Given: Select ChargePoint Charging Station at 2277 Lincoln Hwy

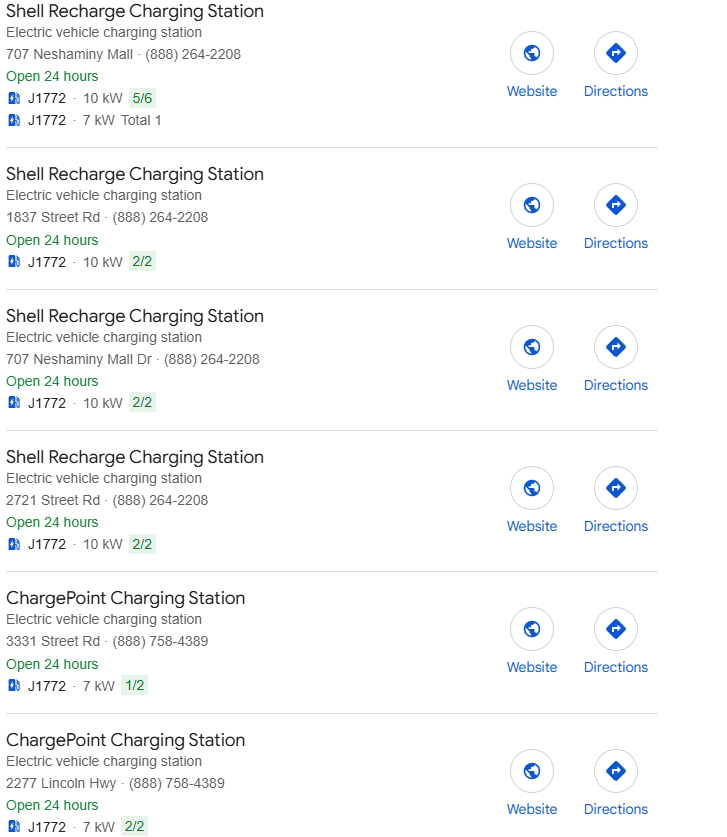Looking at the screenshot, I should (125, 740).
